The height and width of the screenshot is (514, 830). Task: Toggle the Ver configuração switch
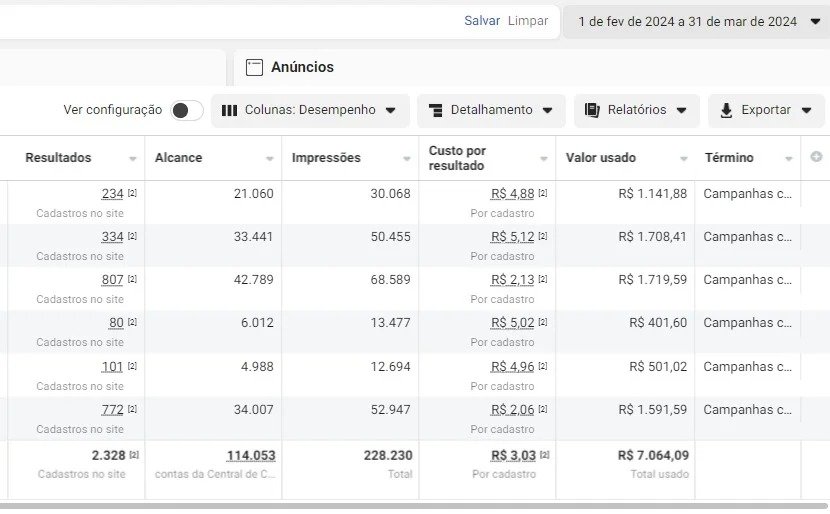click(186, 110)
